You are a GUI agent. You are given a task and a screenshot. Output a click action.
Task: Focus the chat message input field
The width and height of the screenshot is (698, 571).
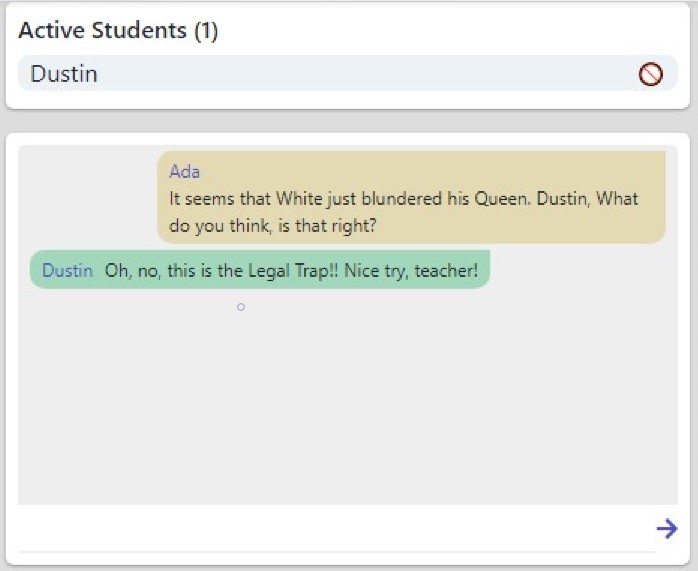tap(330, 528)
